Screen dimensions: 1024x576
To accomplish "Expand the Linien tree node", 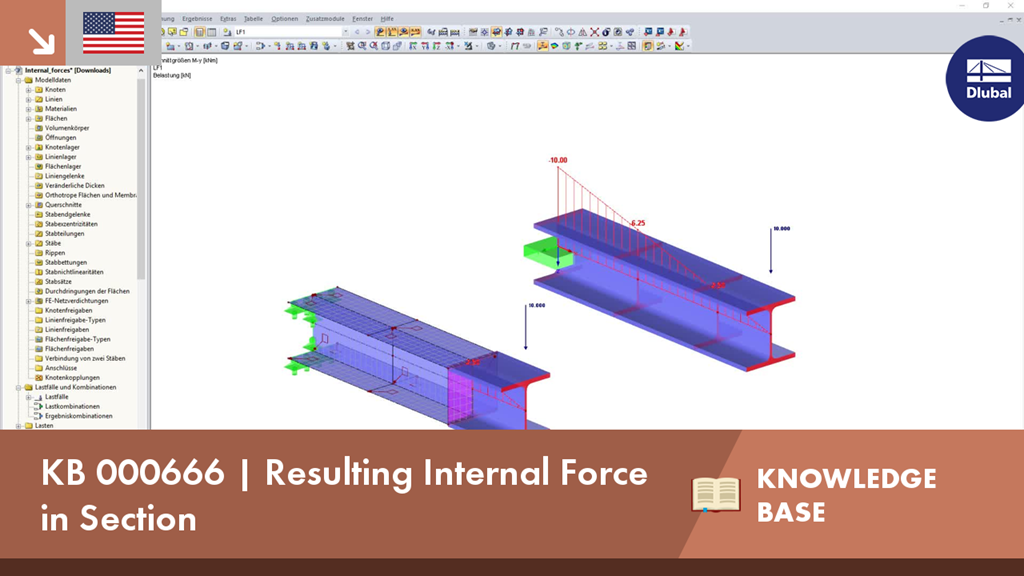I will point(29,99).
